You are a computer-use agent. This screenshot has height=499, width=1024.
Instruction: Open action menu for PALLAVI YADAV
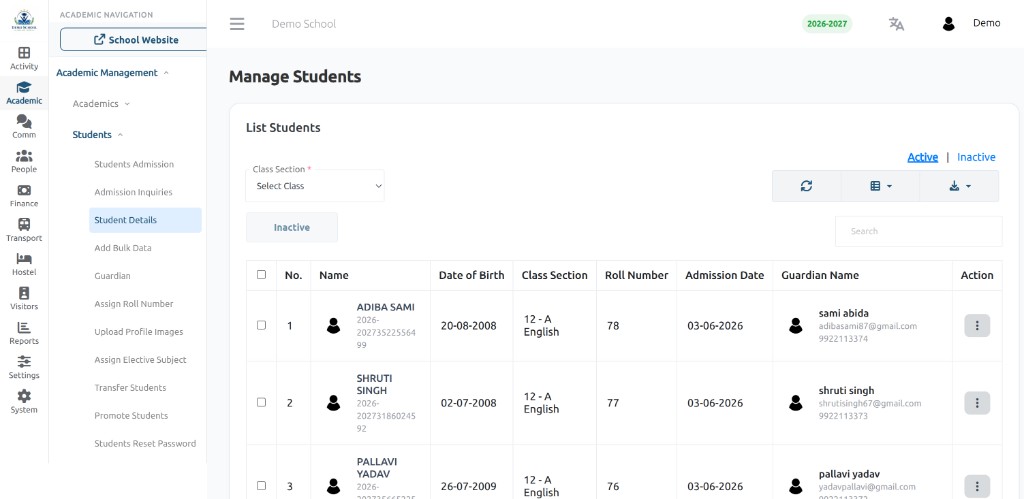(977, 486)
